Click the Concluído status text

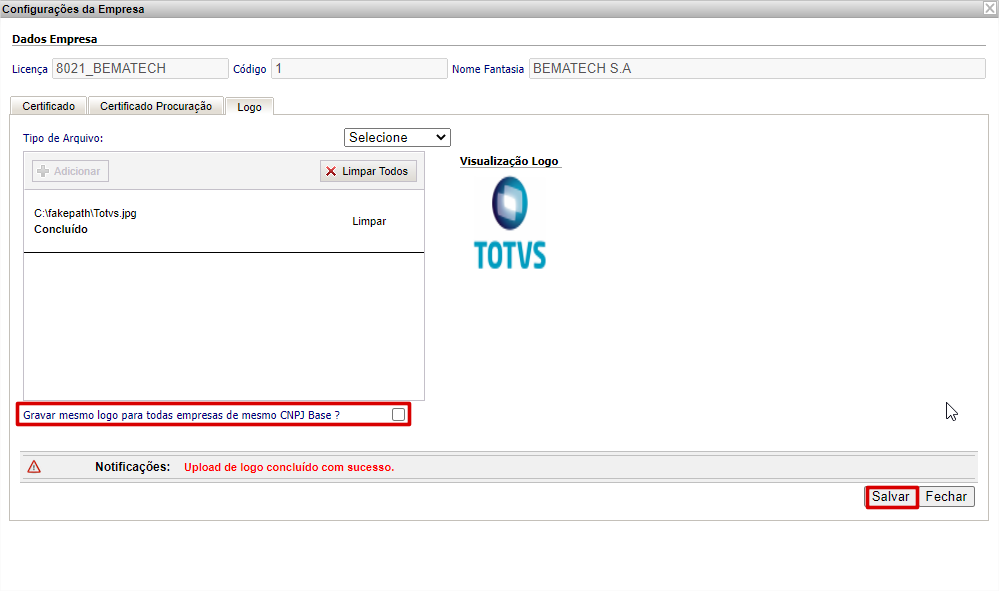coord(61,229)
